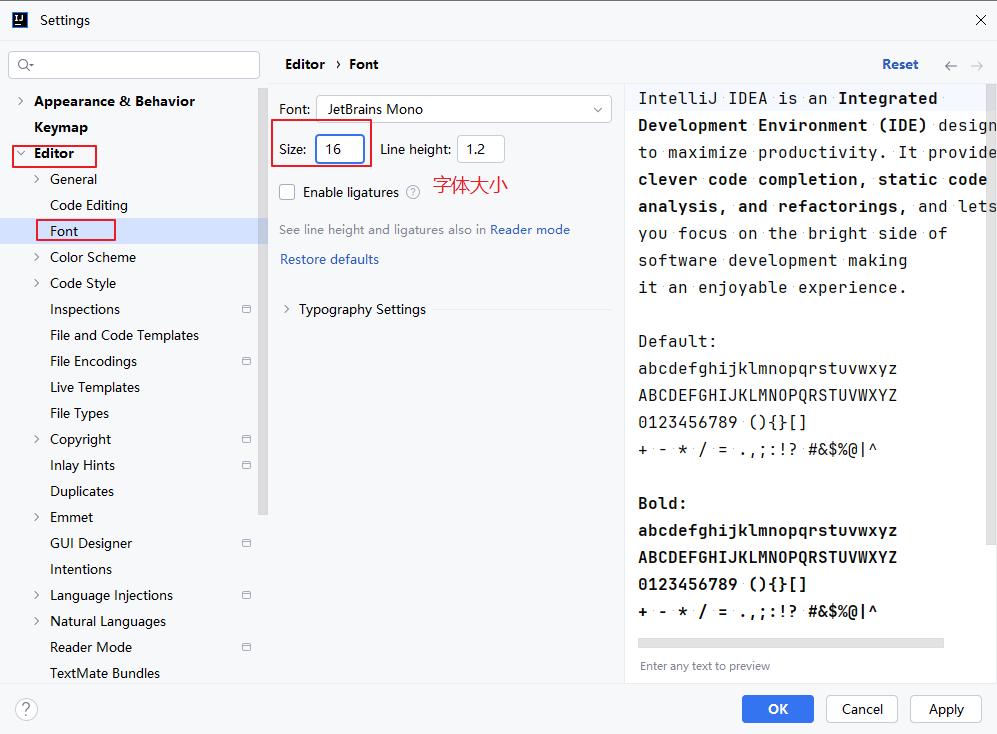Expand the Code Style node
Screen dimensions: 997x734
click(x=37, y=283)
